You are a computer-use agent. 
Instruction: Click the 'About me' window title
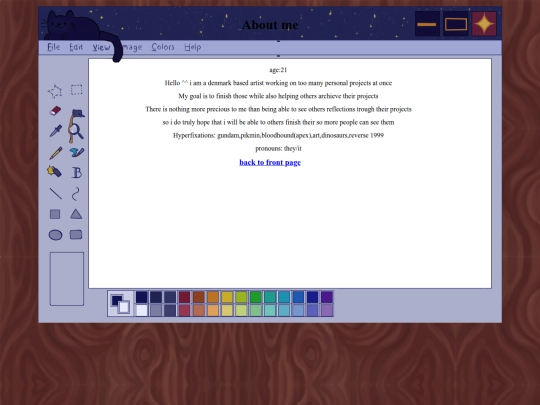point(270,25)
